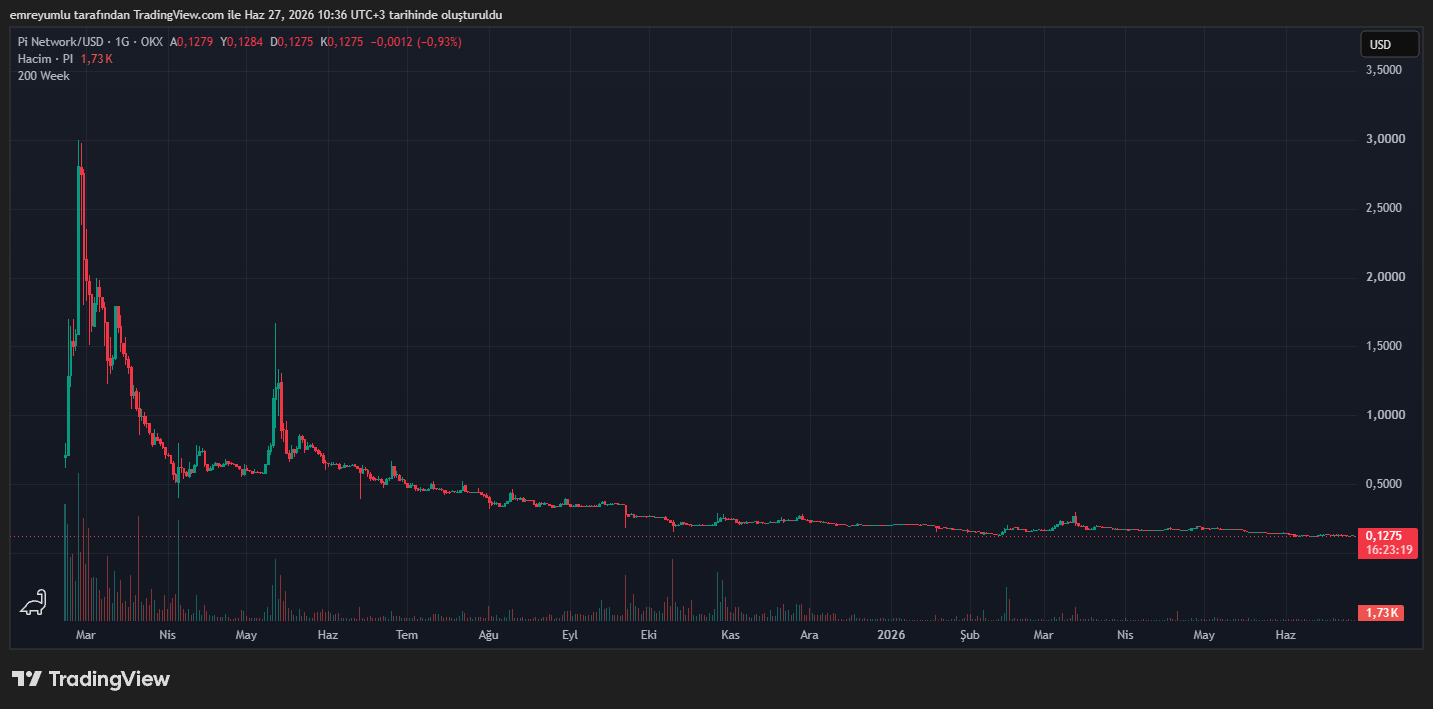Viewport: 1433px width, 709px height.
Task: Click the 200 Week indicator label
Action: pos(44,76)
